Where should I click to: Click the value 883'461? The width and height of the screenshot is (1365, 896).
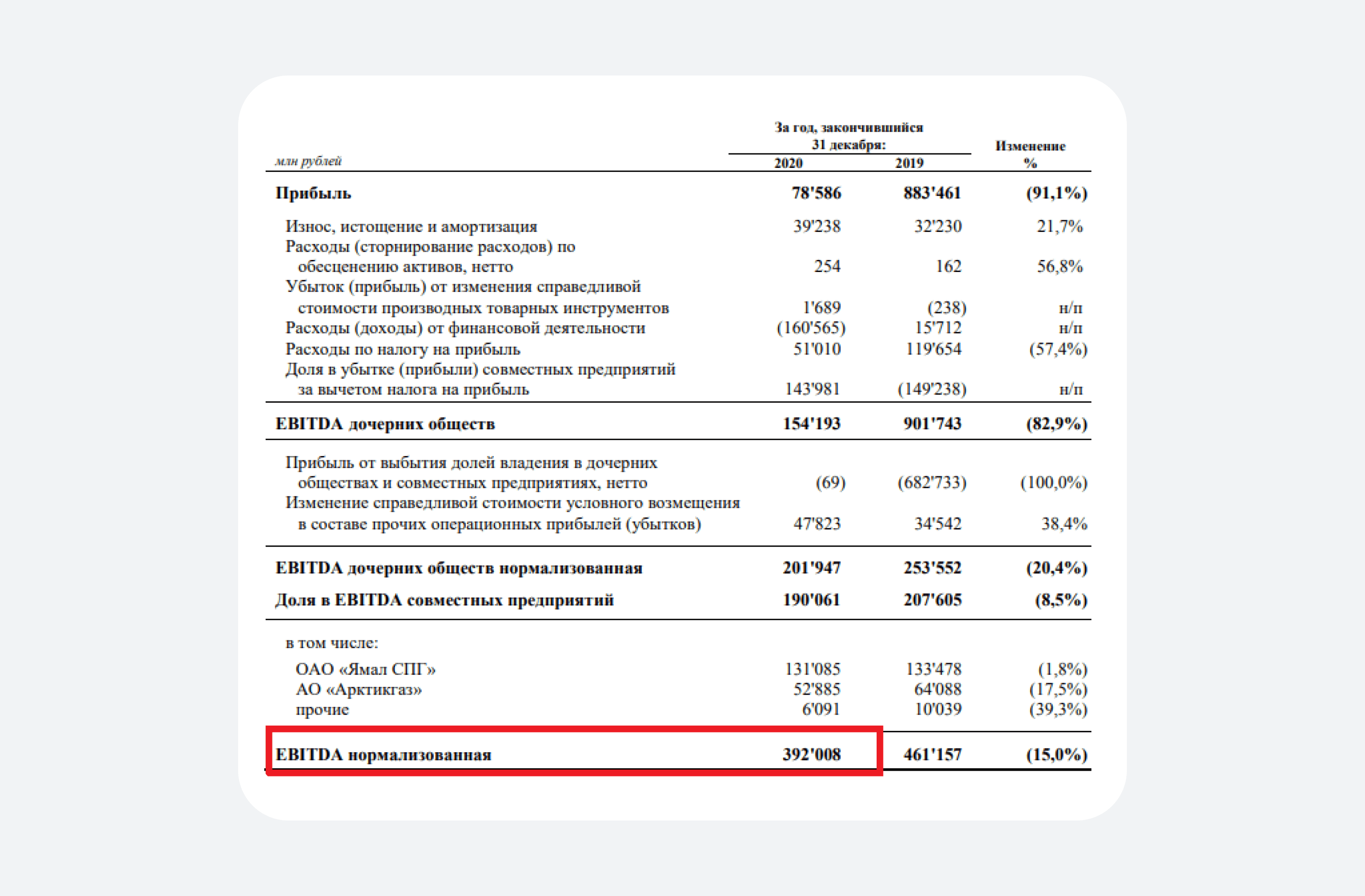932,193
